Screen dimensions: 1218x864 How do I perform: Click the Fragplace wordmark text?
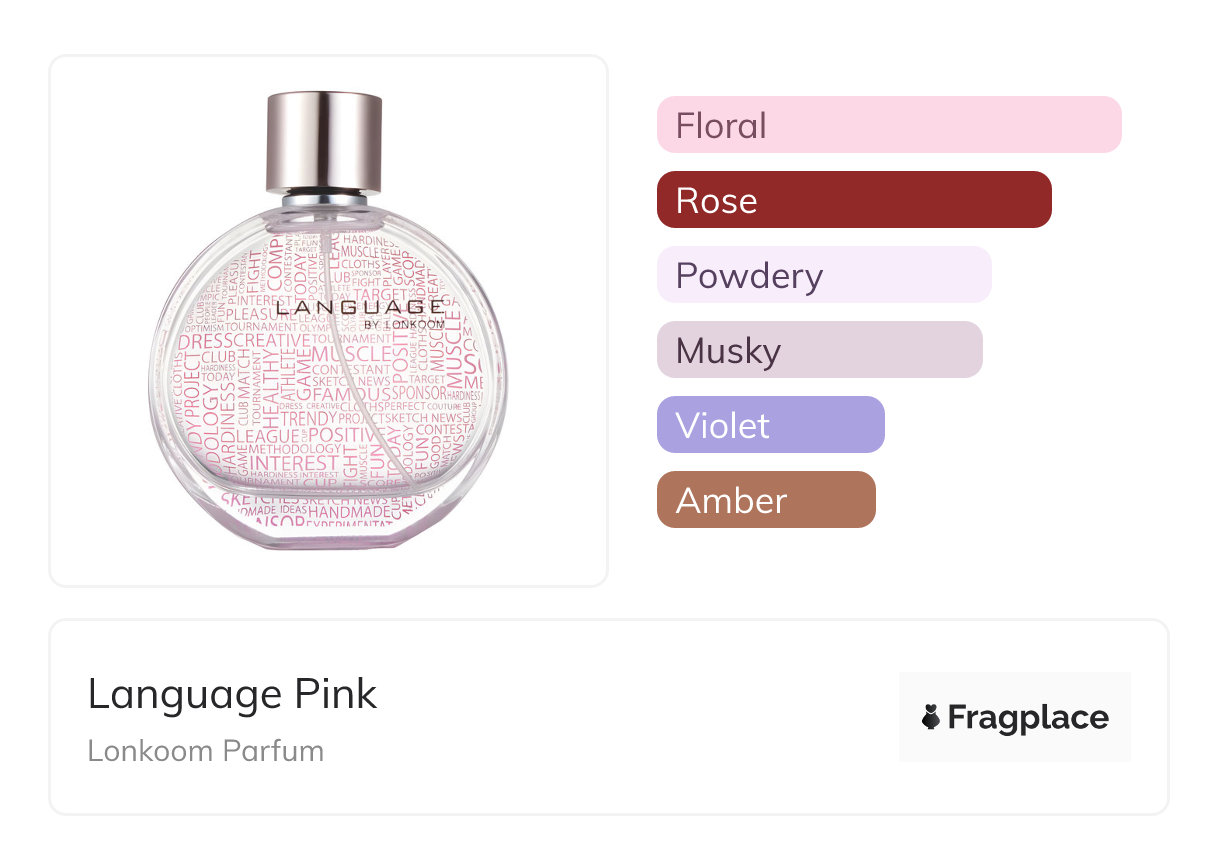(1027, 717)
